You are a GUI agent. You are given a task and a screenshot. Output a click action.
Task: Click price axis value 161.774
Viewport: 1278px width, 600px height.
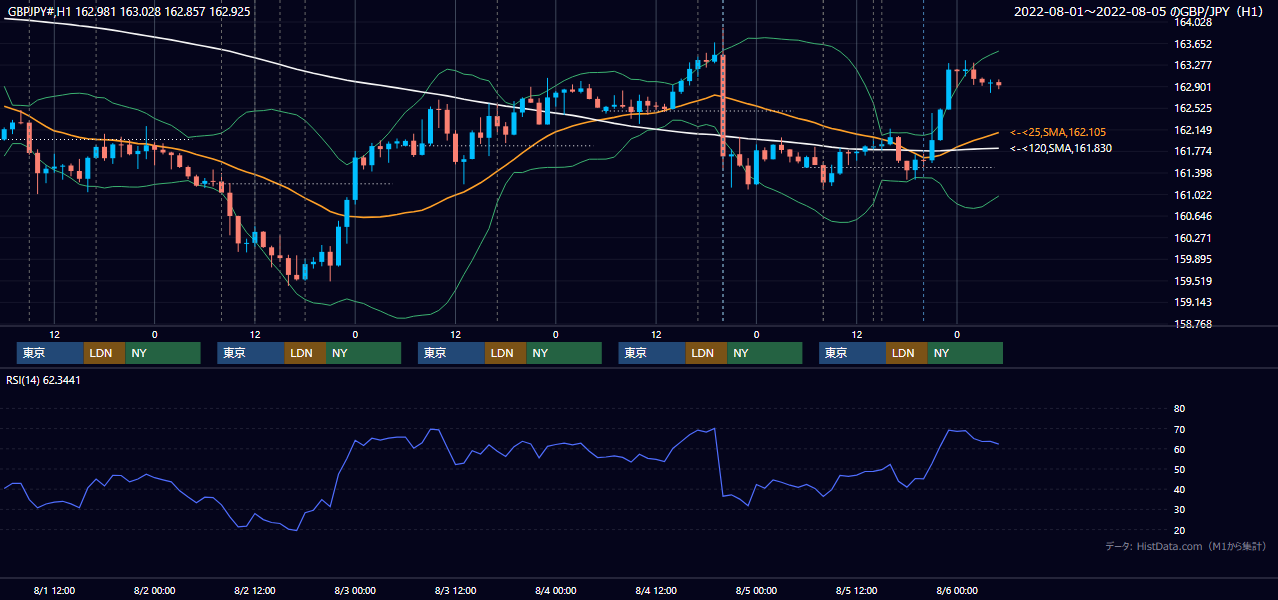[1192, 152]
